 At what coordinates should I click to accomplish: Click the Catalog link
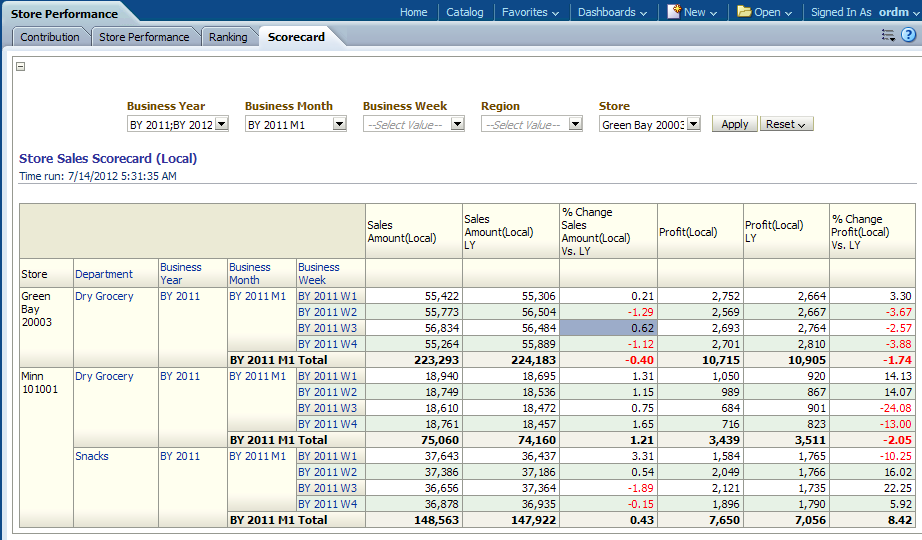click(464, 12)
